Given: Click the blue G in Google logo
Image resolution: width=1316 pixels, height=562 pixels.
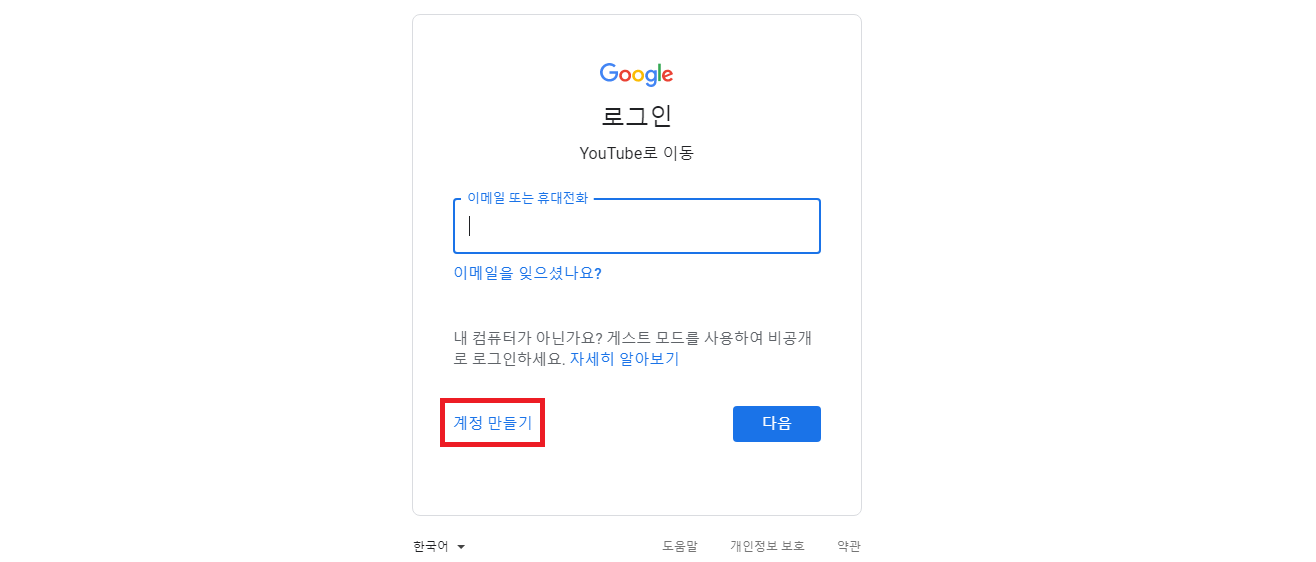Looking at the screenshot, I should pyautogui.click(x=609, y=73).
